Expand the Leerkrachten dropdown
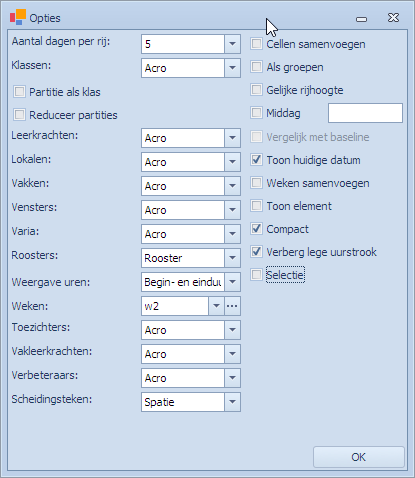The image size is (415, 478). pos(232,138)
